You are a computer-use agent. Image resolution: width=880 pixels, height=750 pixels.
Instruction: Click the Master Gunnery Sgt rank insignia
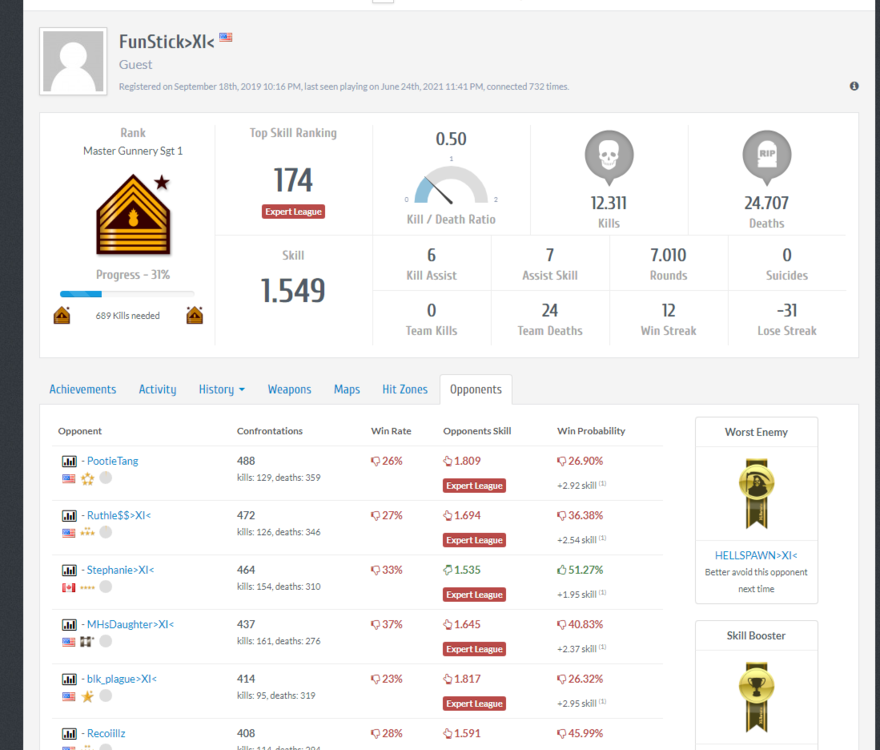click(133, 215)
